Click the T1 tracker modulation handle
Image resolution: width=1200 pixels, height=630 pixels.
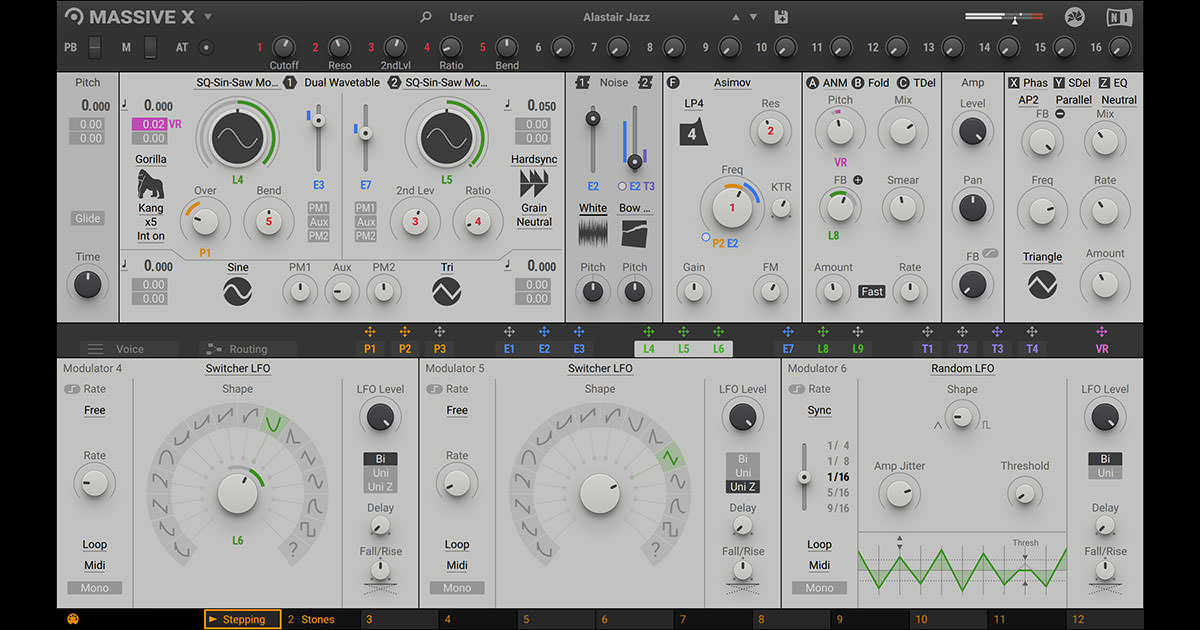(x=927, y=332)
